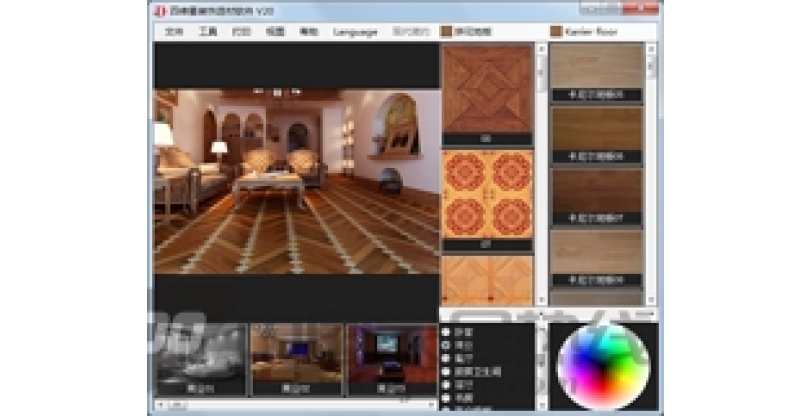
Task: Select the red floral medallion tile pattern
Action: point(487,195)
